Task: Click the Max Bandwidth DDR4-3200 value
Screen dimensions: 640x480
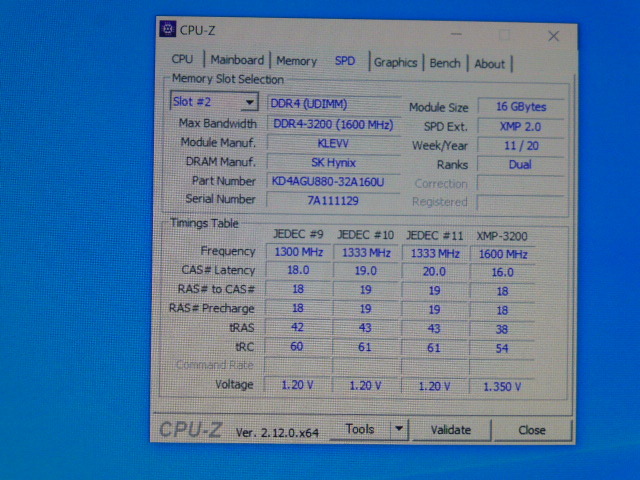Action: click(334, 124)
